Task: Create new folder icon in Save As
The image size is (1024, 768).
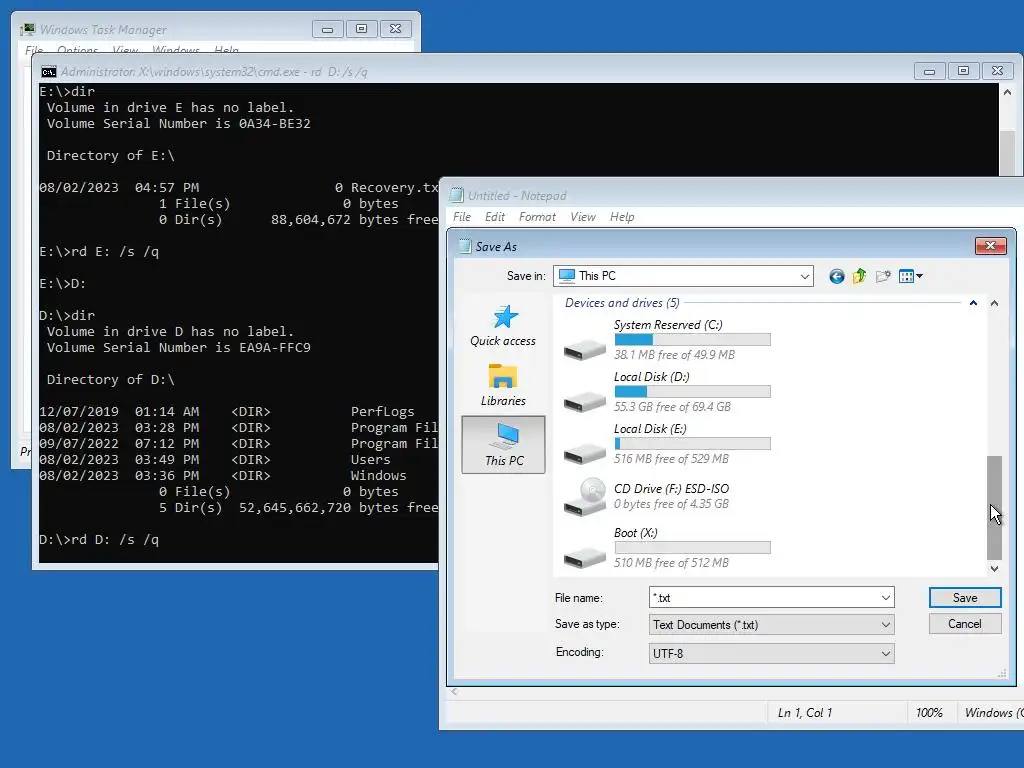Action: pyautogui.click(x=883, y=276)
